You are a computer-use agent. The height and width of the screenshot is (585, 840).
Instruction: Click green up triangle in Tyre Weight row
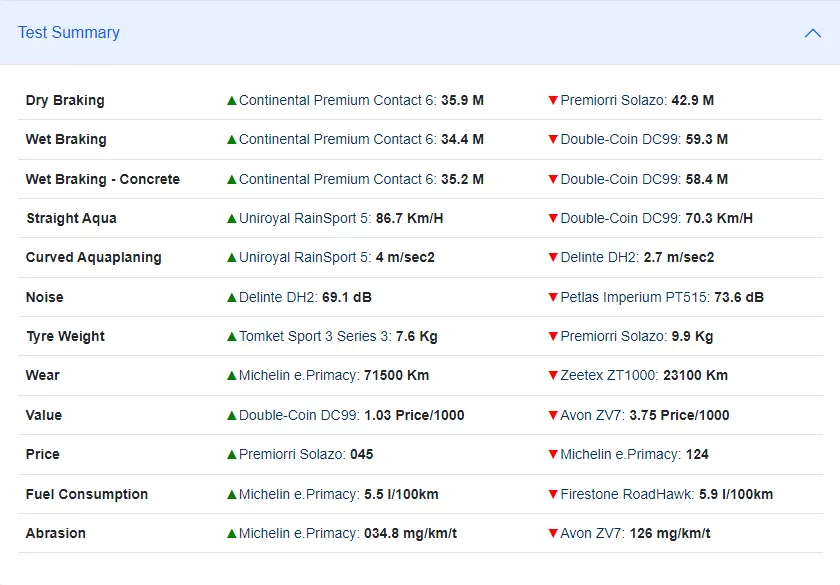pyautogui.click(x=232, y=336)
